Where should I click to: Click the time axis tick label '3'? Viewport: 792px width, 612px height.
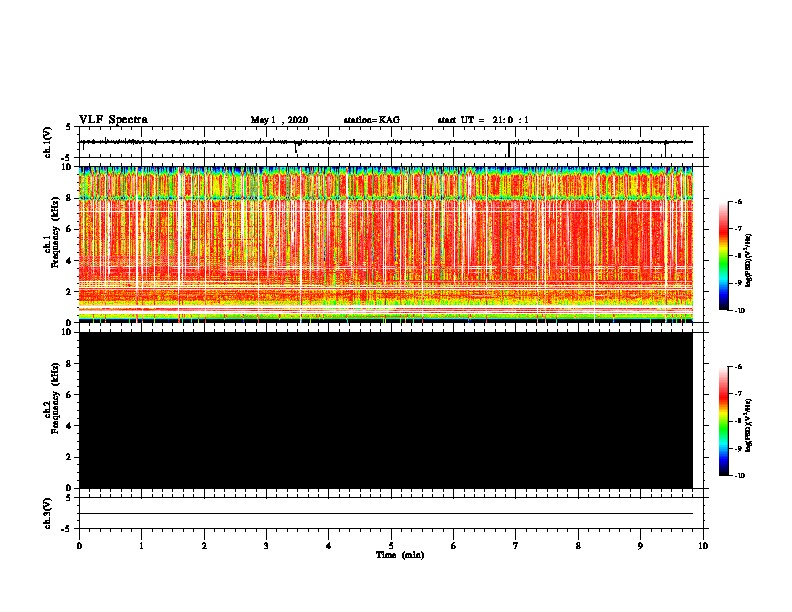tap(266, 546)
